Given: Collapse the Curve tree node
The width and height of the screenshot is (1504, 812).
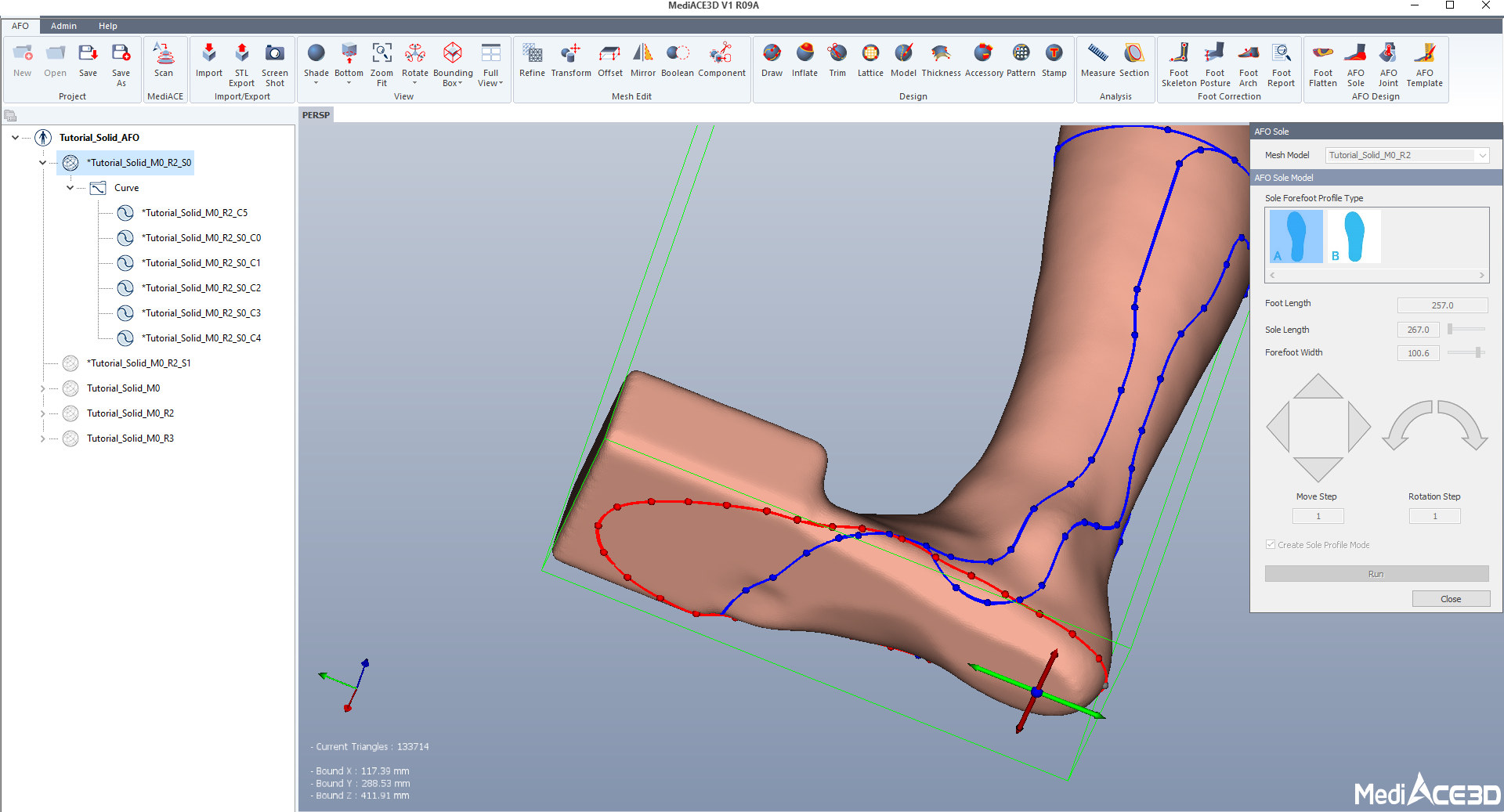Looking at the screenshot, I should (70, 188).
